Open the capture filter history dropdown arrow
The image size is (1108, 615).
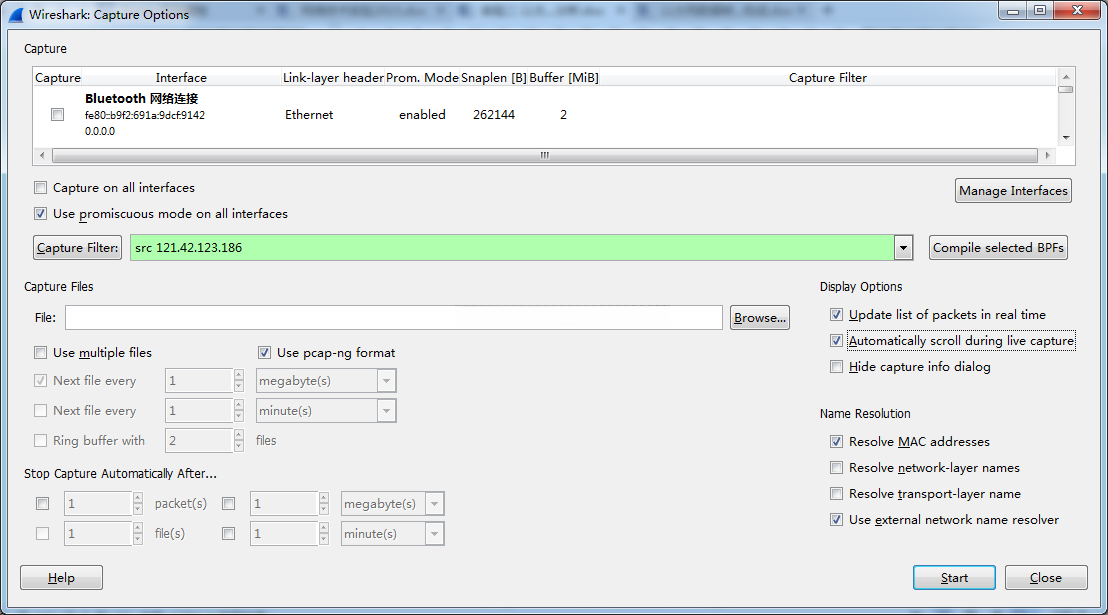pyautogui.click(x=903, y=247)
